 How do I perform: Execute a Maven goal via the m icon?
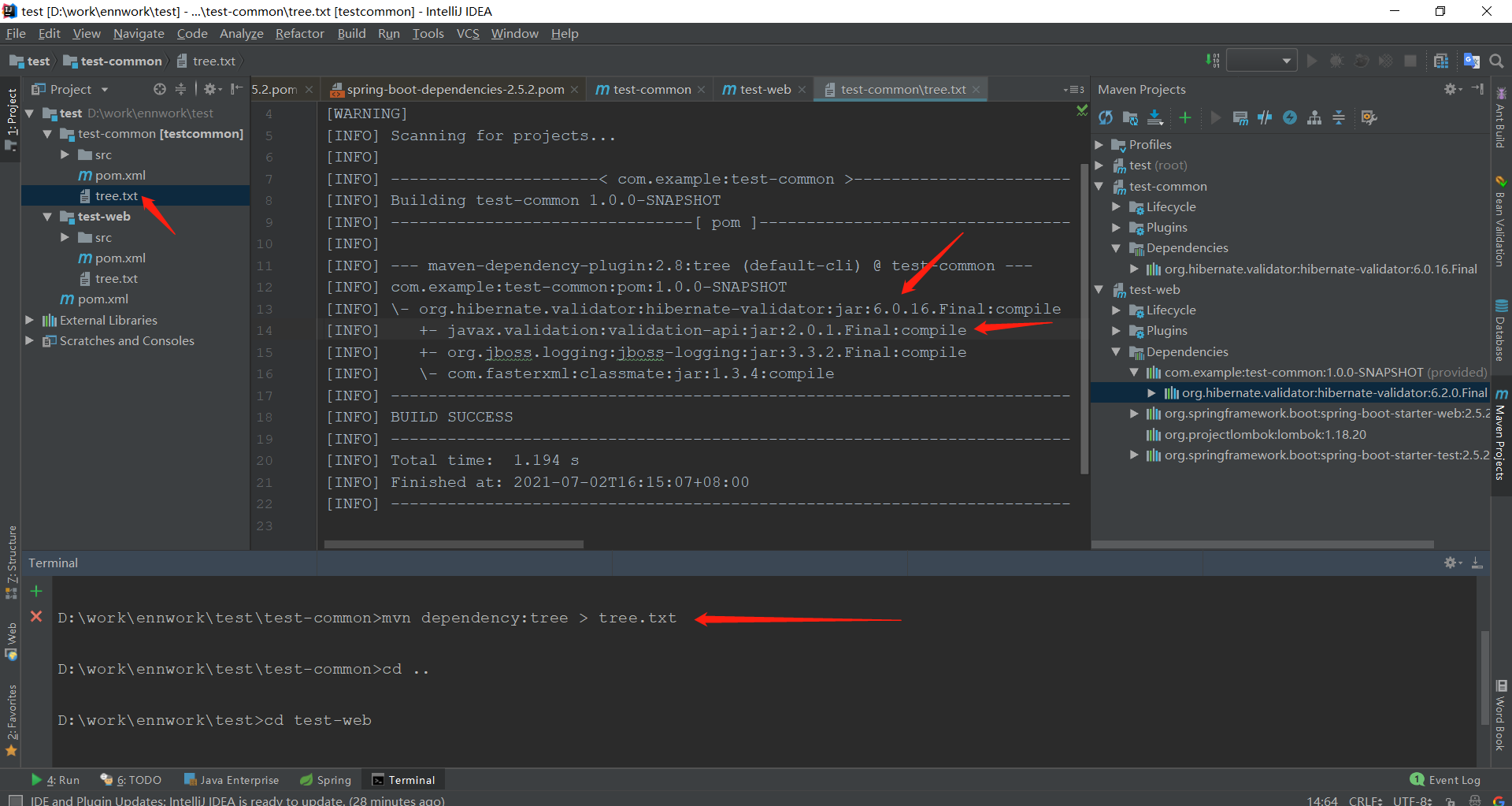(x=1240, y=117)
